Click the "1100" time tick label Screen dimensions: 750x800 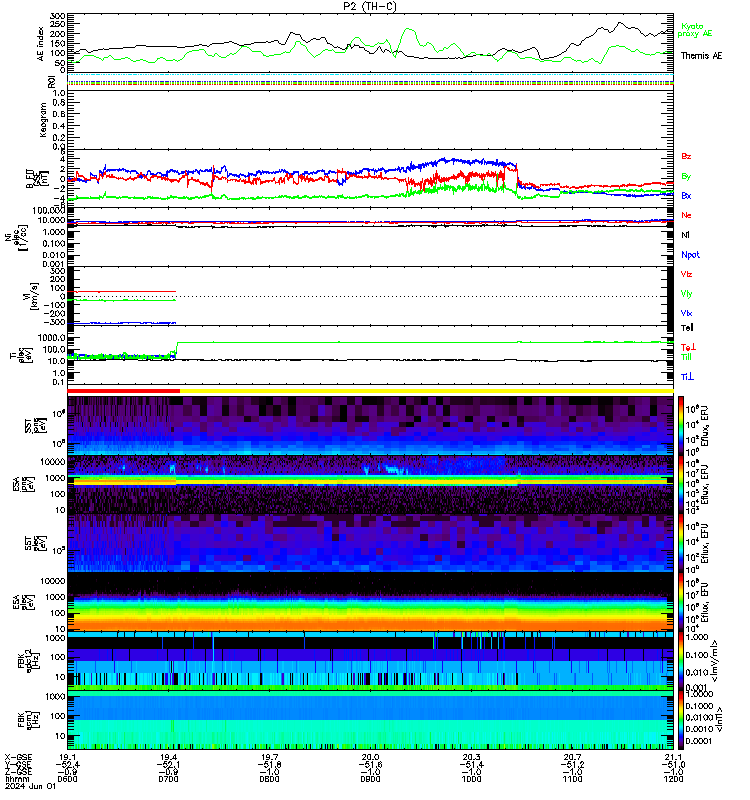[x=572, y=779]
